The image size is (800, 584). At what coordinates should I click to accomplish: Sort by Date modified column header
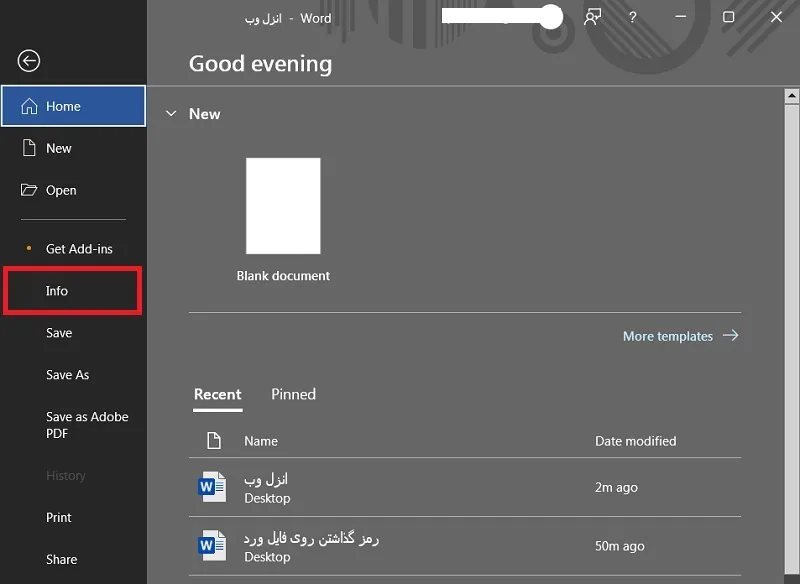(636, 441)
